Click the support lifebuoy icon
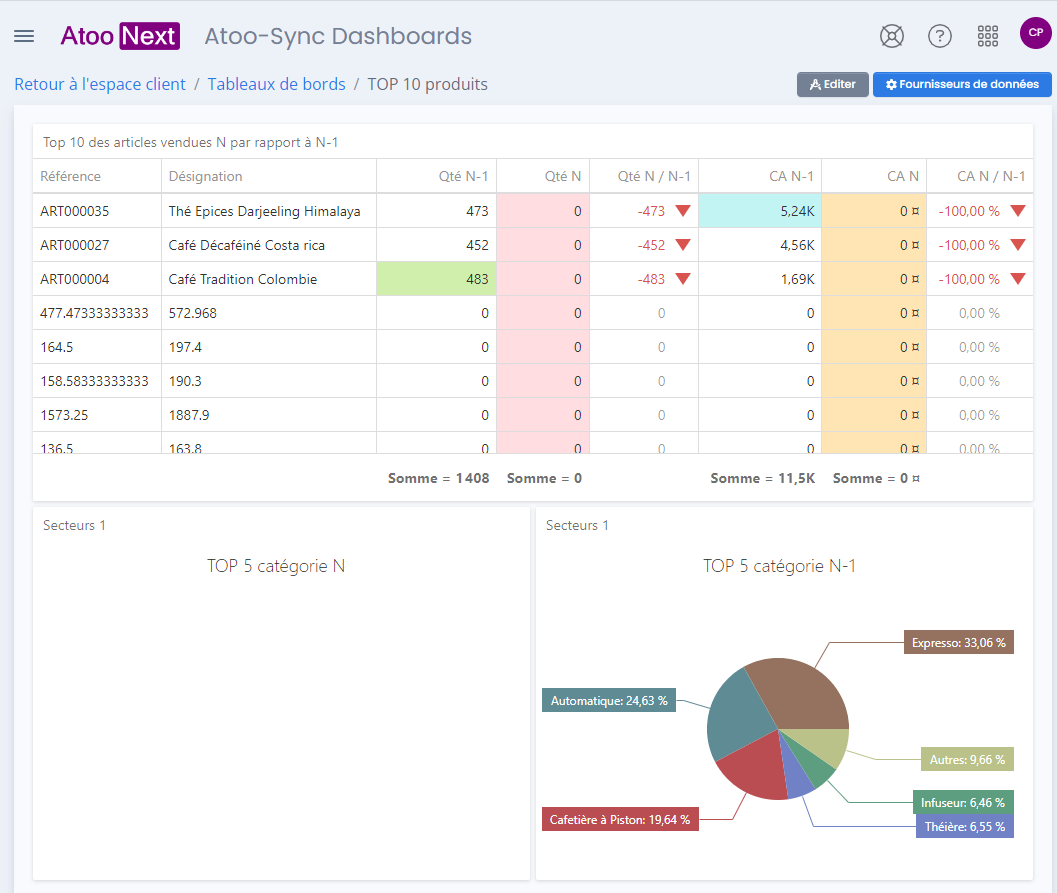 [x=891, y=36]
